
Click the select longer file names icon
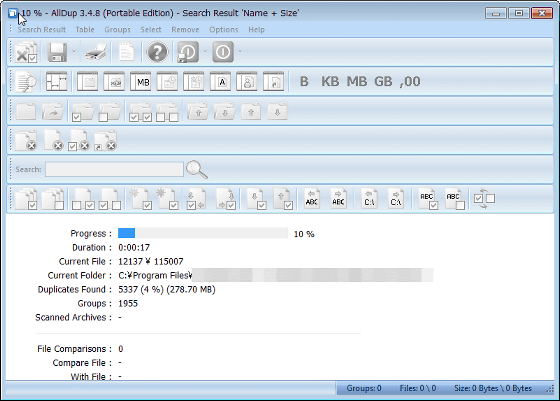pos(338,199)
